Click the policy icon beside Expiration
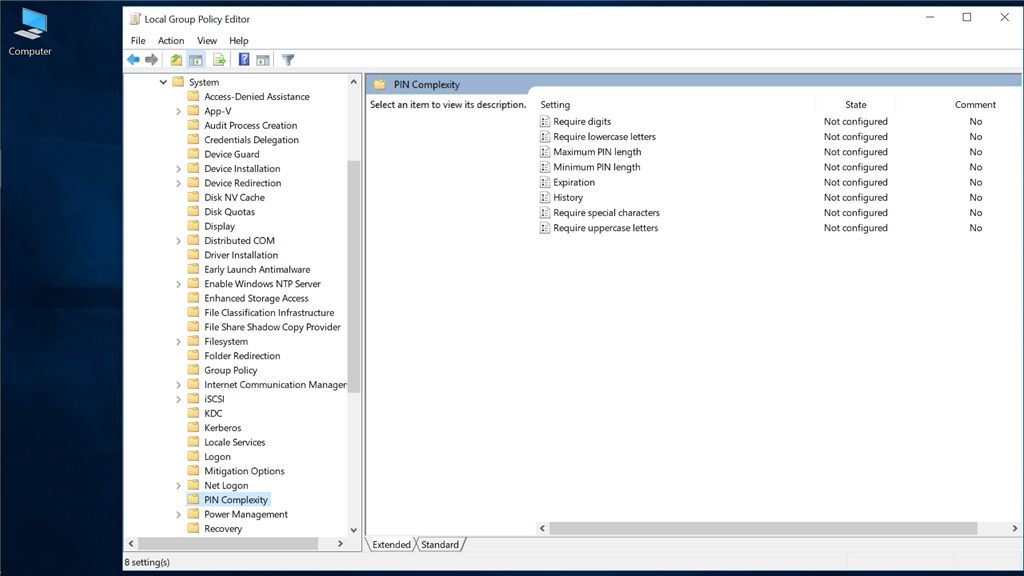This screenshot has height=576, width=1024. (545, 182)
